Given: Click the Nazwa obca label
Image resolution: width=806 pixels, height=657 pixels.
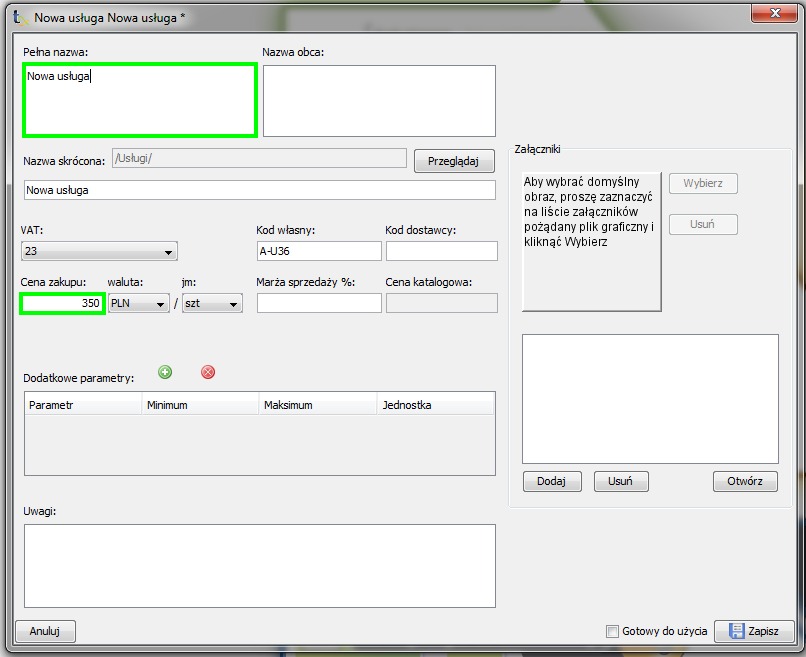Looking at the screenshot, I should click(x=293, y=52).
